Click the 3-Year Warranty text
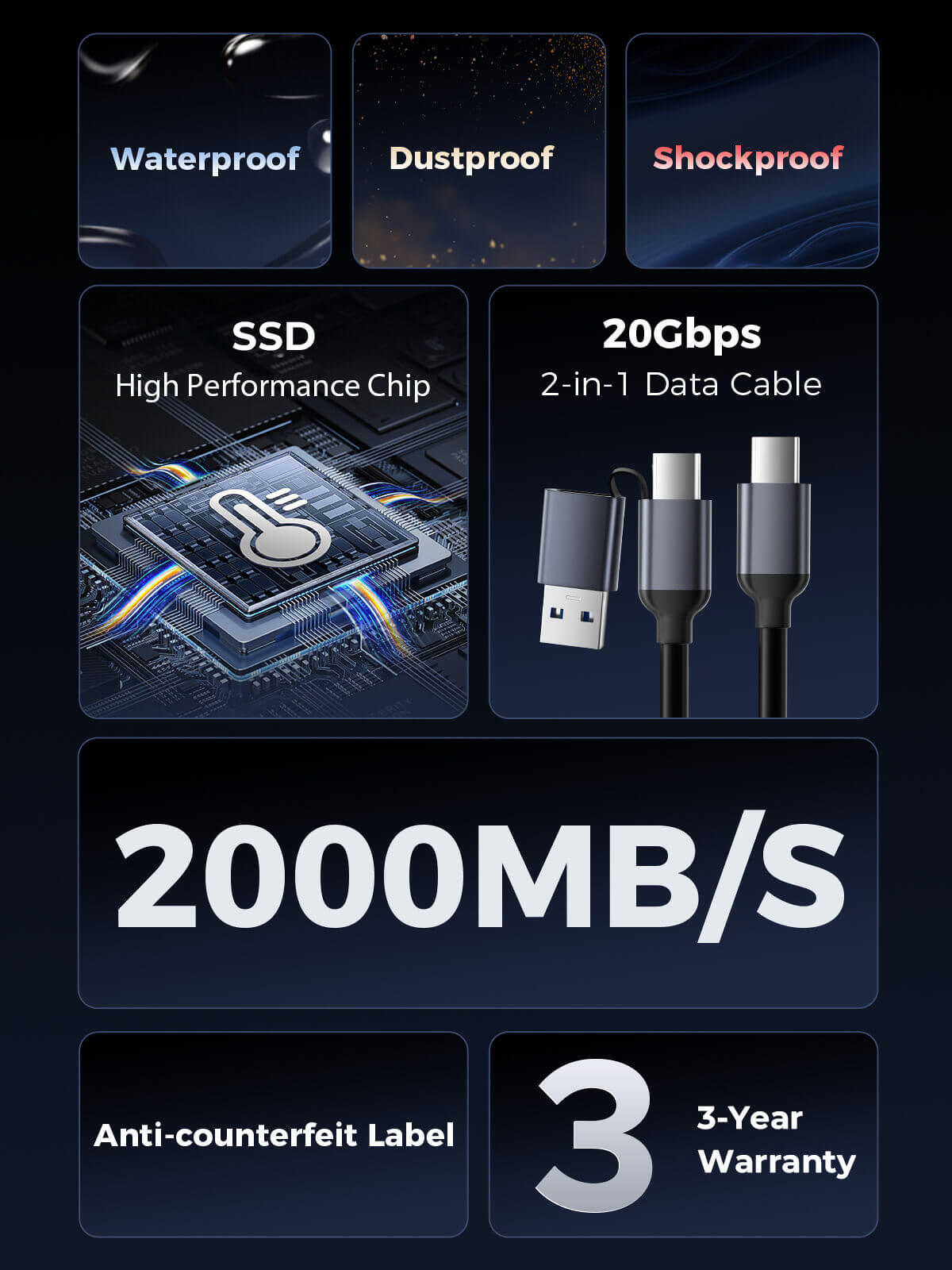 point(777,1140)
